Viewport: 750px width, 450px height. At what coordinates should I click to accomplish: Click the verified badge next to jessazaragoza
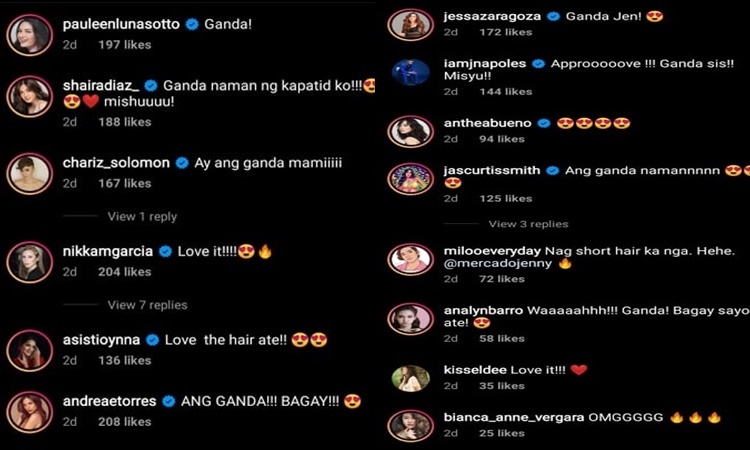pyautogui.click(x=553, y=17)
